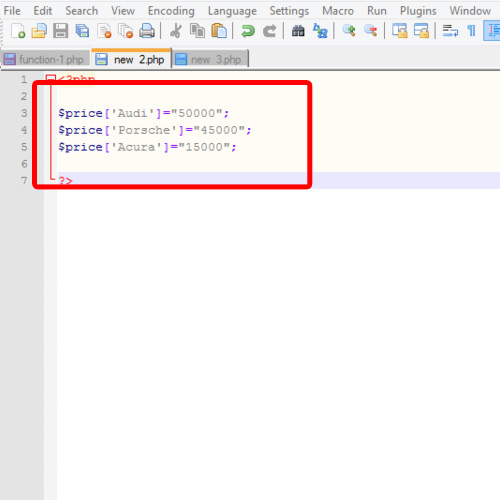Click the Save file icon
This screenshot has width=500, height=500.
click(60, 31)
